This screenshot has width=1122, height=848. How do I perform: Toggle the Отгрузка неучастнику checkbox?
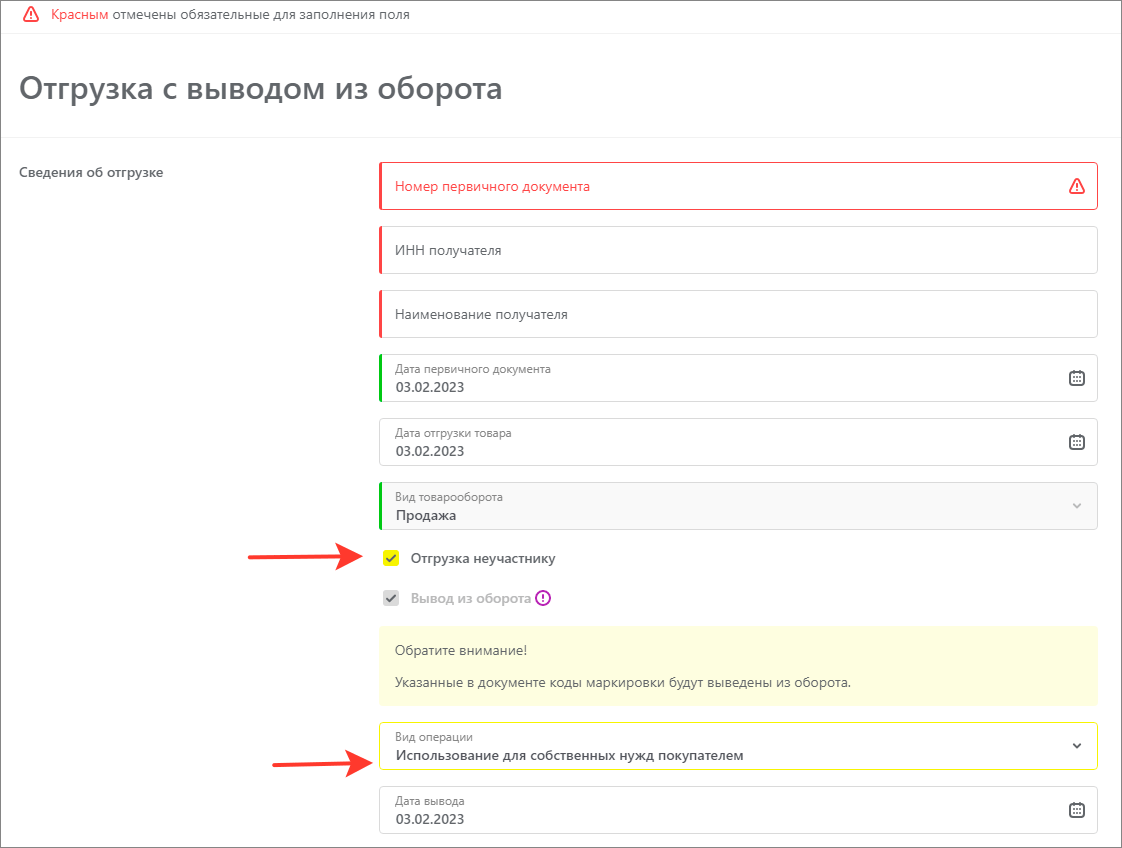pyautogui.click(x=391, y=558)
